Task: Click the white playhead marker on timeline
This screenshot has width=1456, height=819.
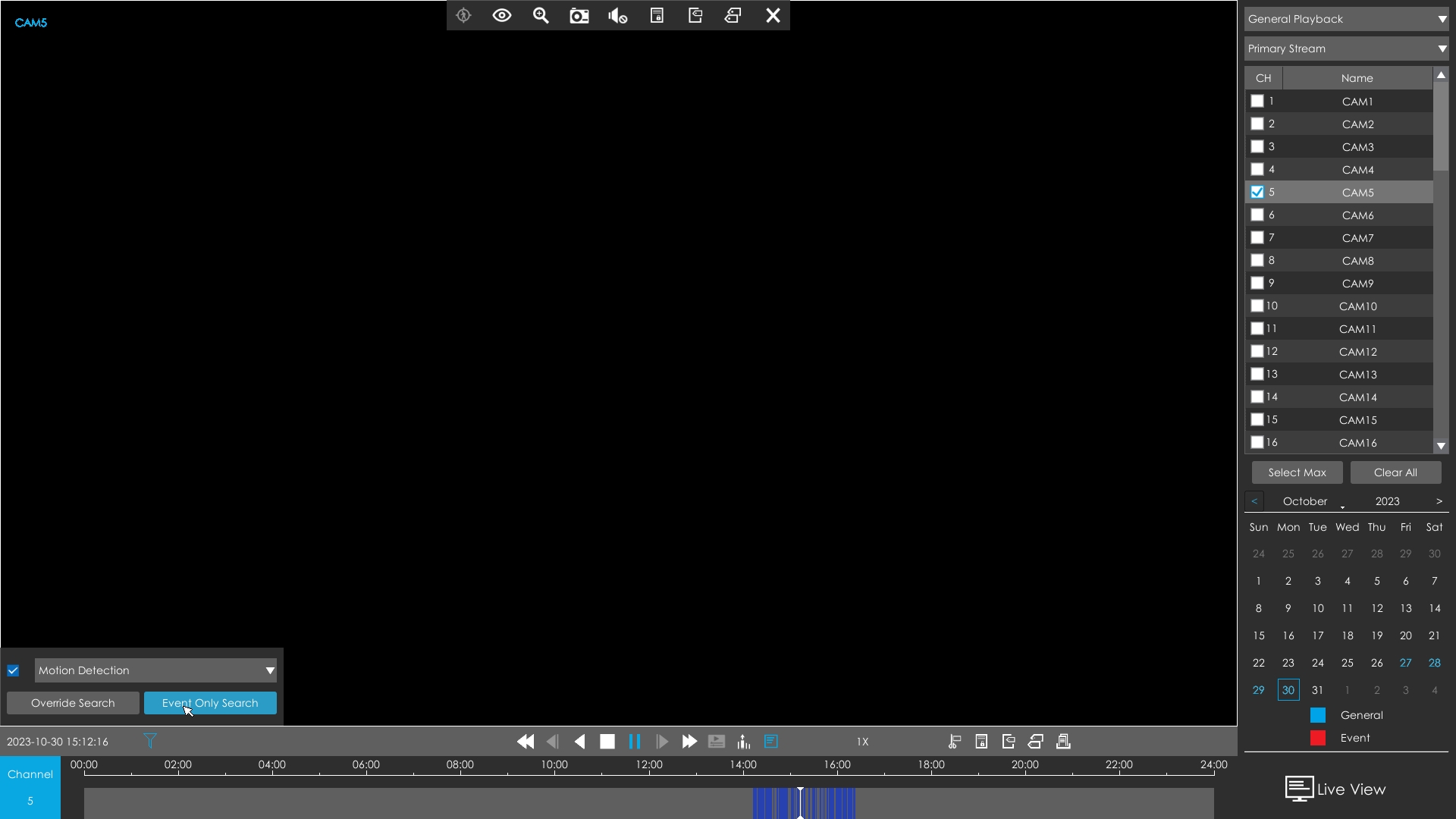Action: [x=800, y=803]
